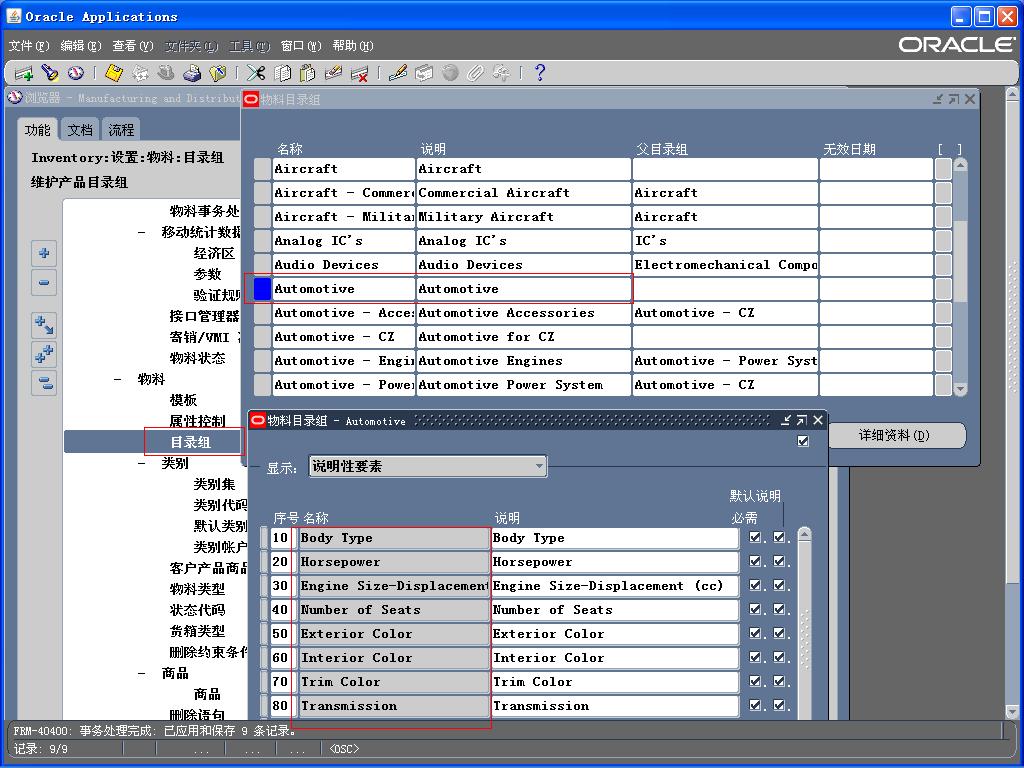The height and width of the screenshot is (768, 1024).
Task: Open the 编辑 menu
Action: coord(81,46)
